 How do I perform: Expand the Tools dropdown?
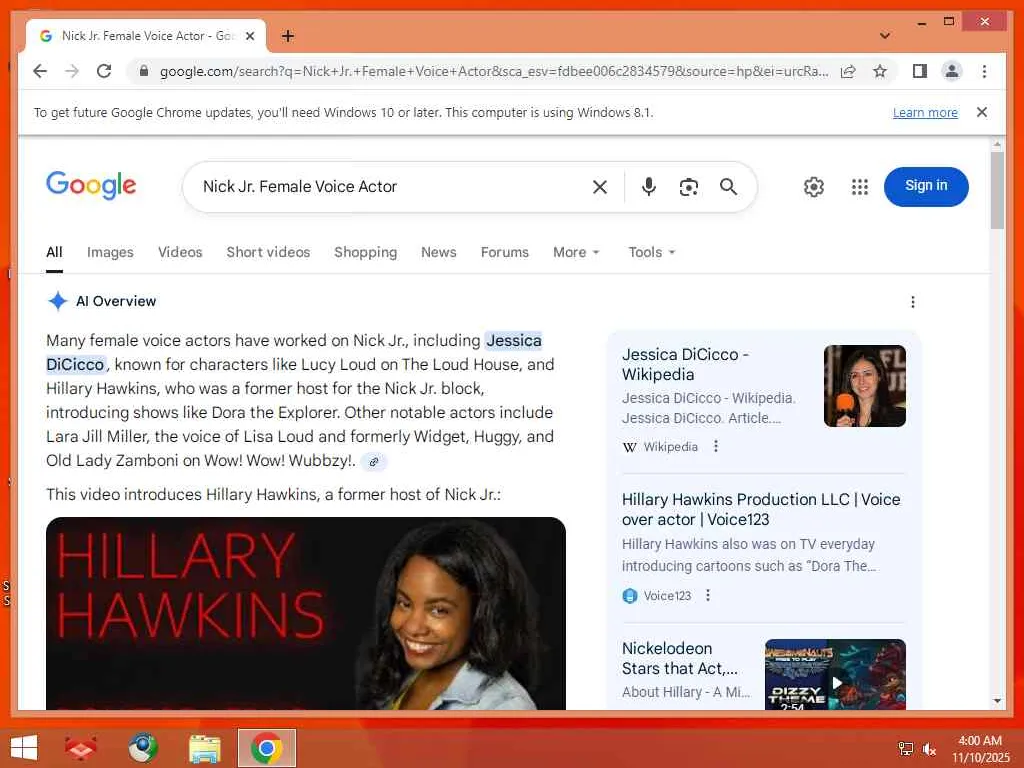[651, 252]
